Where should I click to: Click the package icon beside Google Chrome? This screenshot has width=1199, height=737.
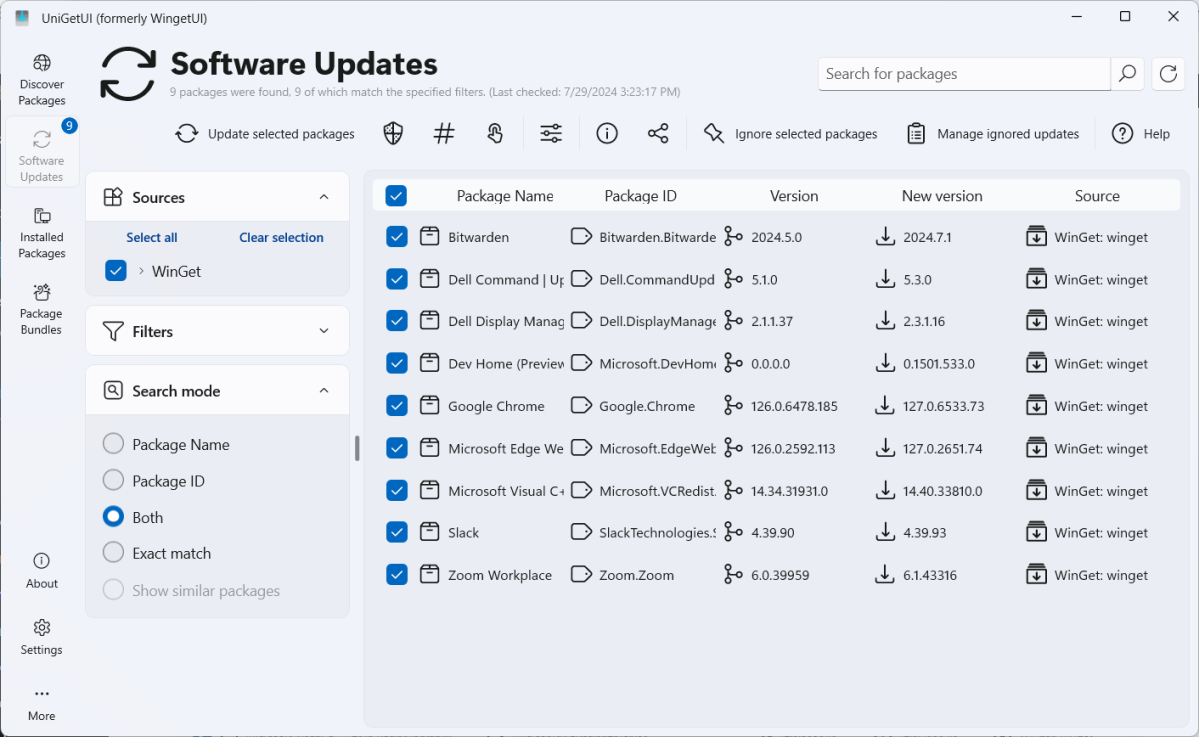pyautogui.click(x=430, y=405)
